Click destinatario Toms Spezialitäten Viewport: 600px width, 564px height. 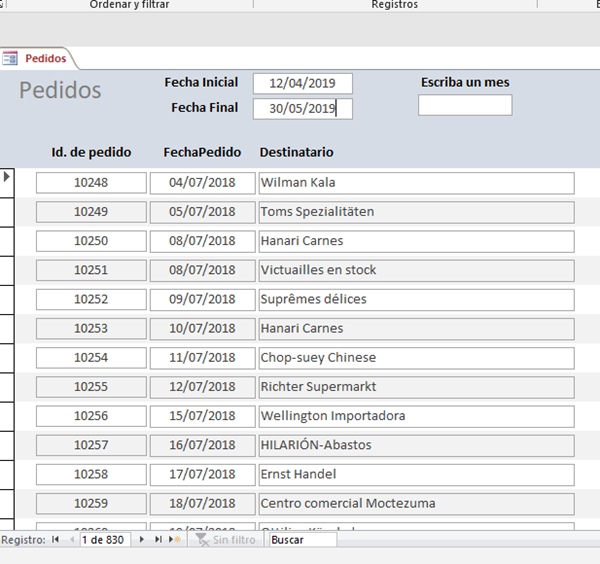pos(416,212)
